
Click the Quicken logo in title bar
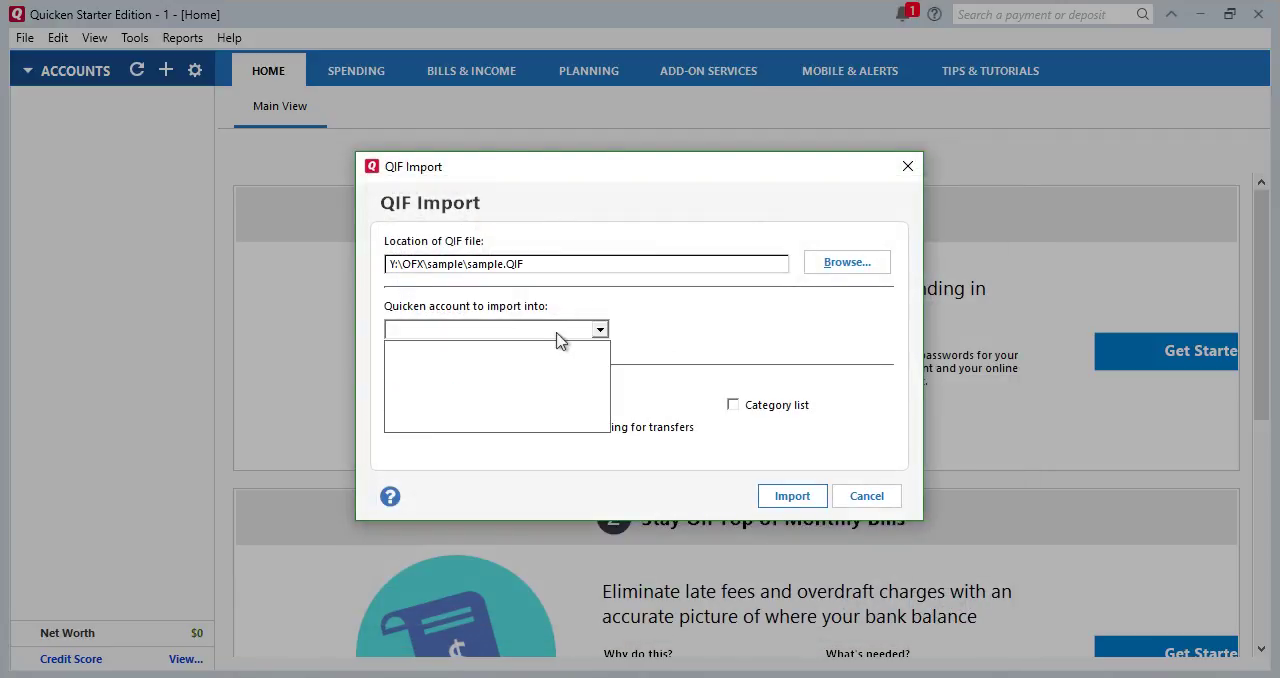pos(16,14)
